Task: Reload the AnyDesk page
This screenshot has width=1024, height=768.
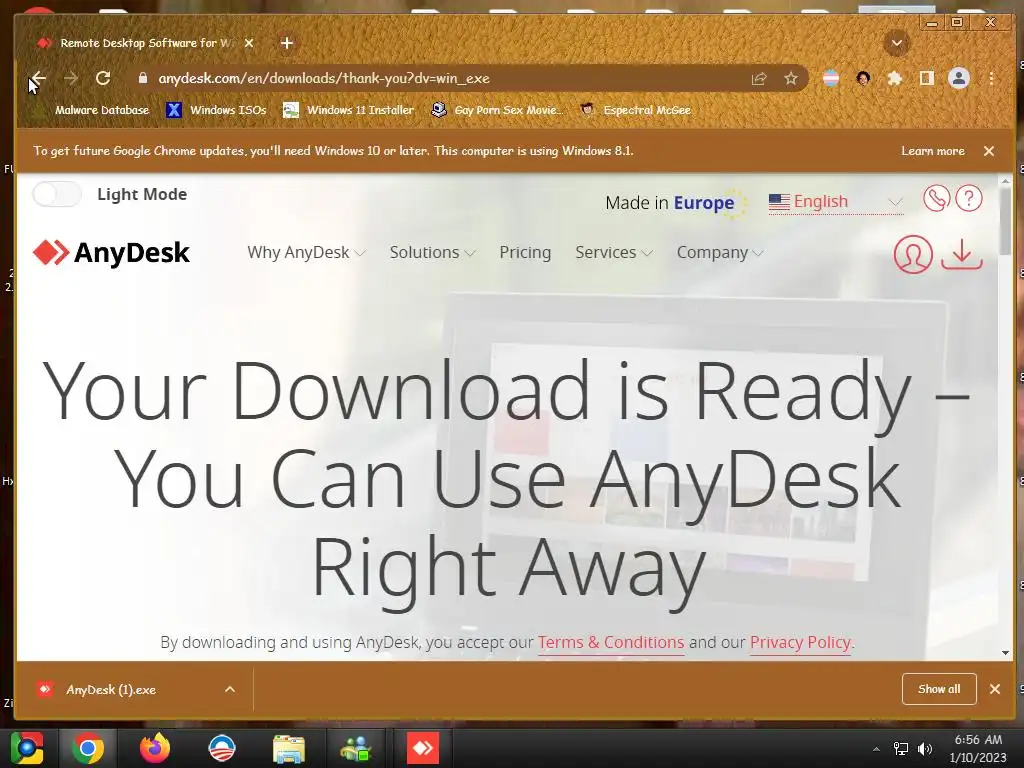Action: tap(103, 79)
